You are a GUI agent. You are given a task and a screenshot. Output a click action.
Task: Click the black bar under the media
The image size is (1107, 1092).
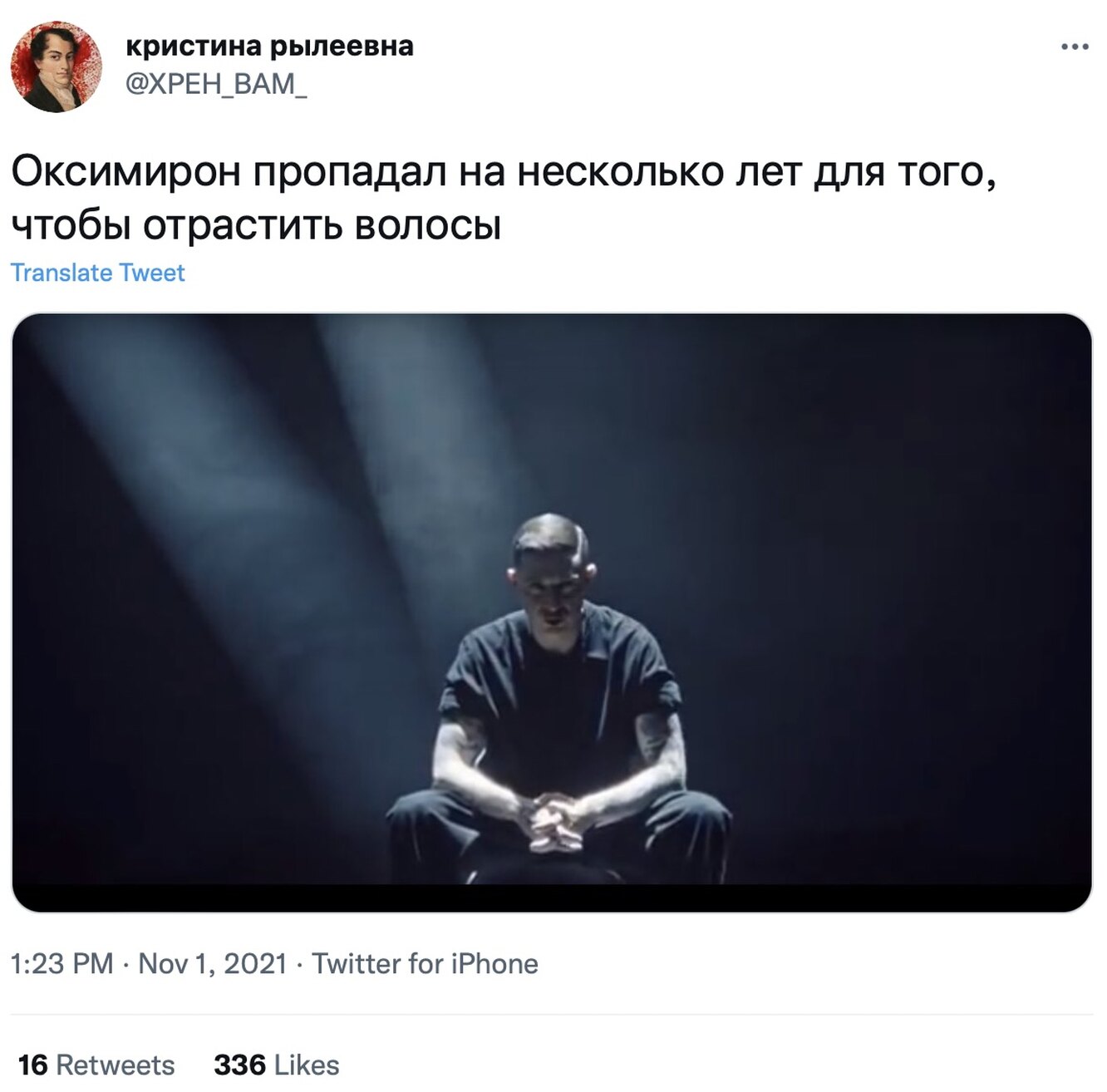pyautogui.click(x=552, y=898)
